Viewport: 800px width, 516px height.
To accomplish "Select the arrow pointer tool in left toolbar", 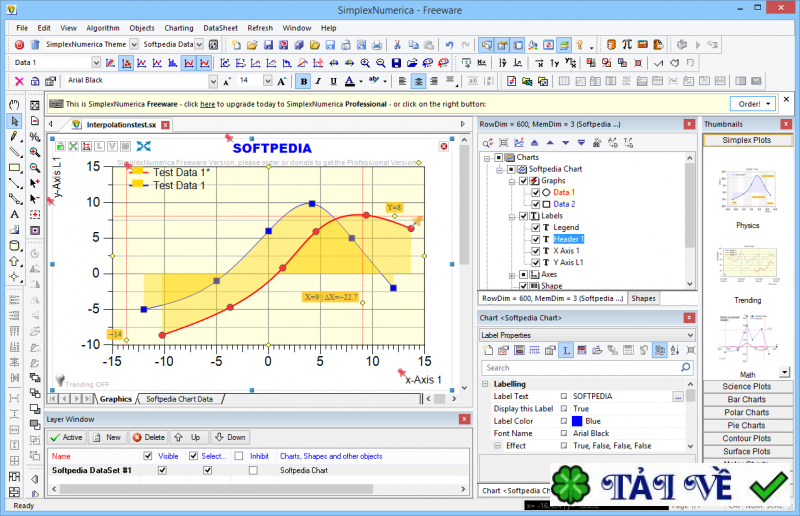I will coord(15,121).
